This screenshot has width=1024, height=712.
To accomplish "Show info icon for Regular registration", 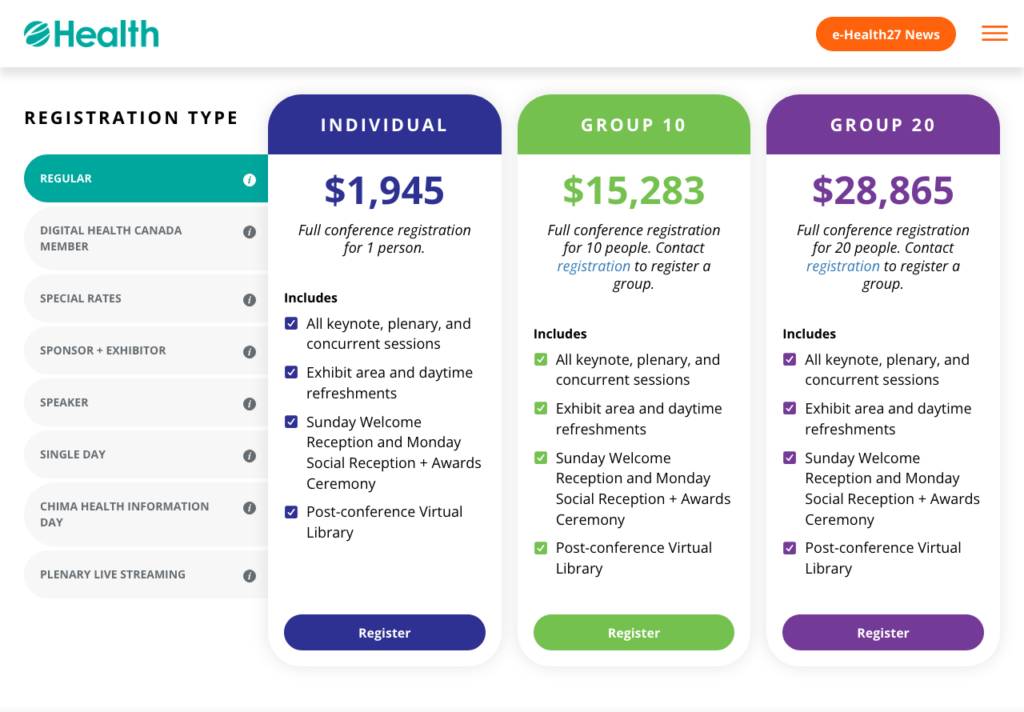I will pos(249,180).
